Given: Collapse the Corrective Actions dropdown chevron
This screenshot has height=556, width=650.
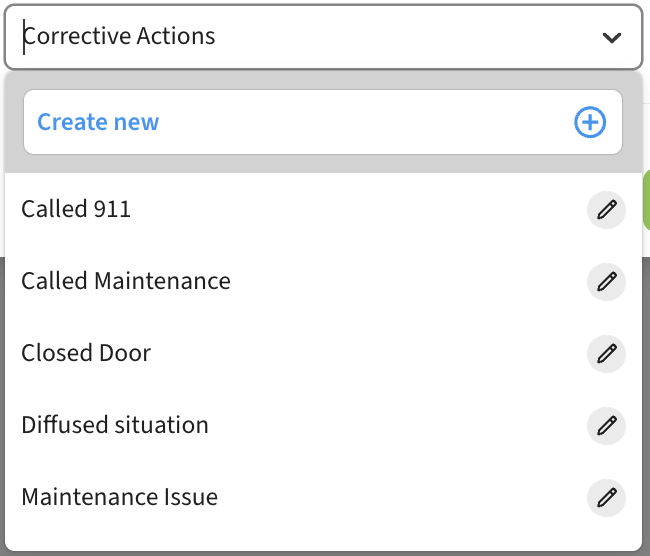Looking at the screenshot, I should click(611, 38).
